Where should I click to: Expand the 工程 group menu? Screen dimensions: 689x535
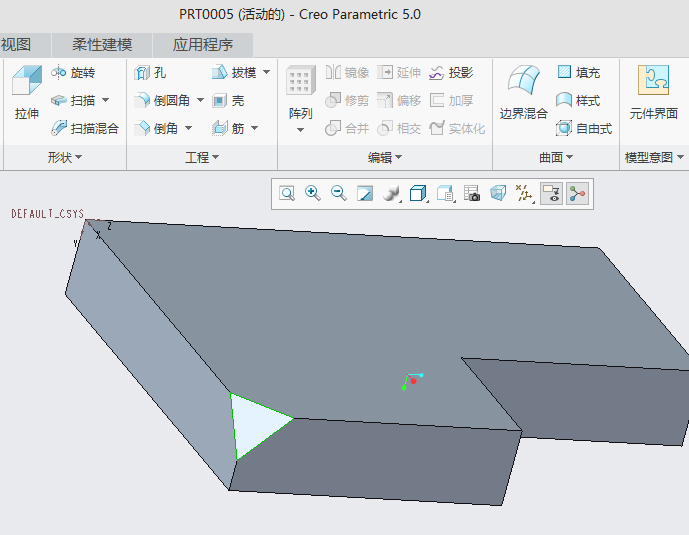pos(202,157)
